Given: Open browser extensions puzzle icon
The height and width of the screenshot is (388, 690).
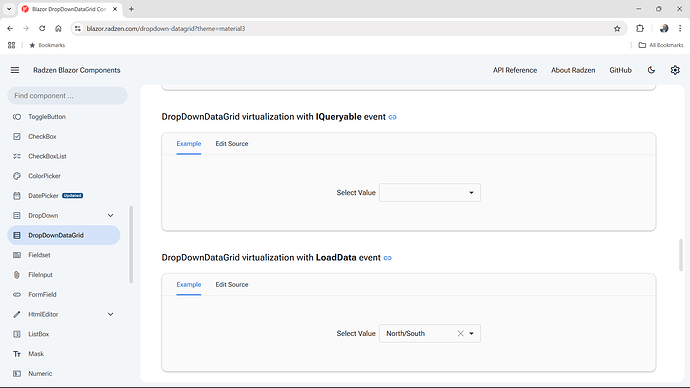Looking at the screenshot, I should [640, 29].
